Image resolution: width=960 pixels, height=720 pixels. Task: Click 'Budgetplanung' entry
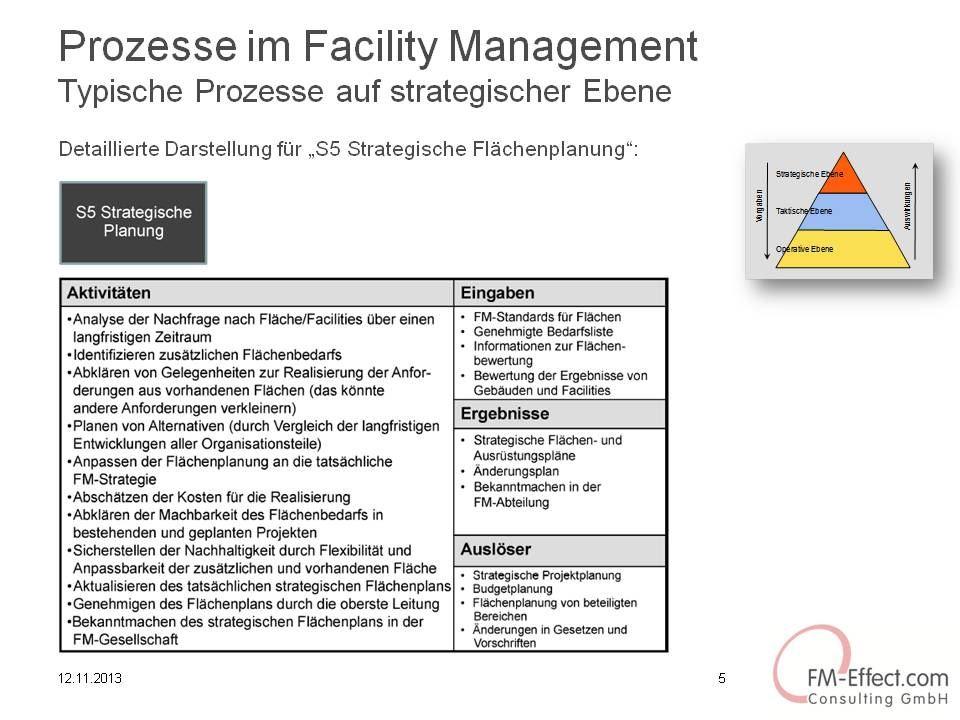point(507,589)
